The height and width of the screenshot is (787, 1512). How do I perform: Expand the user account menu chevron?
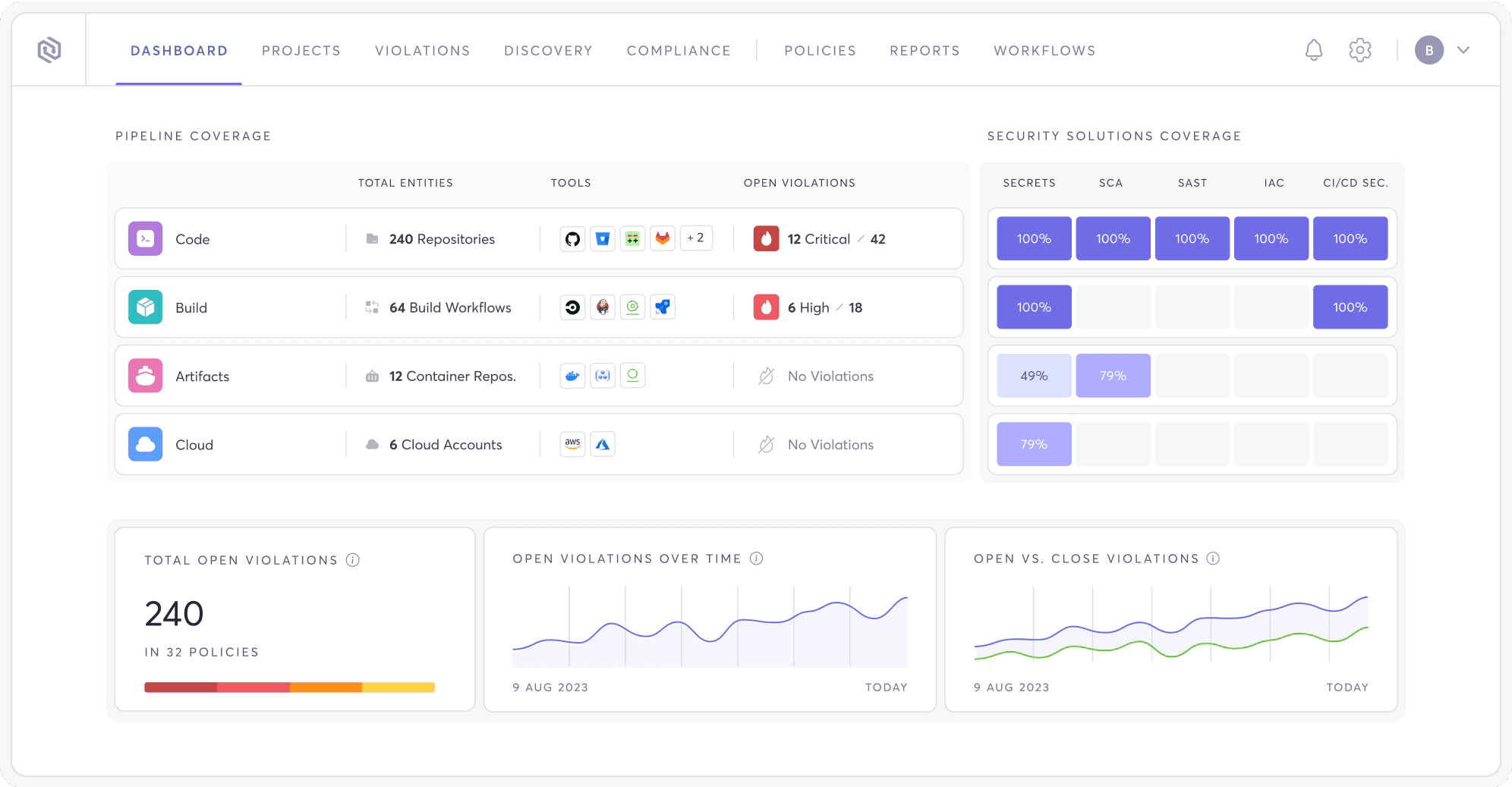[x=1463, y=50]
